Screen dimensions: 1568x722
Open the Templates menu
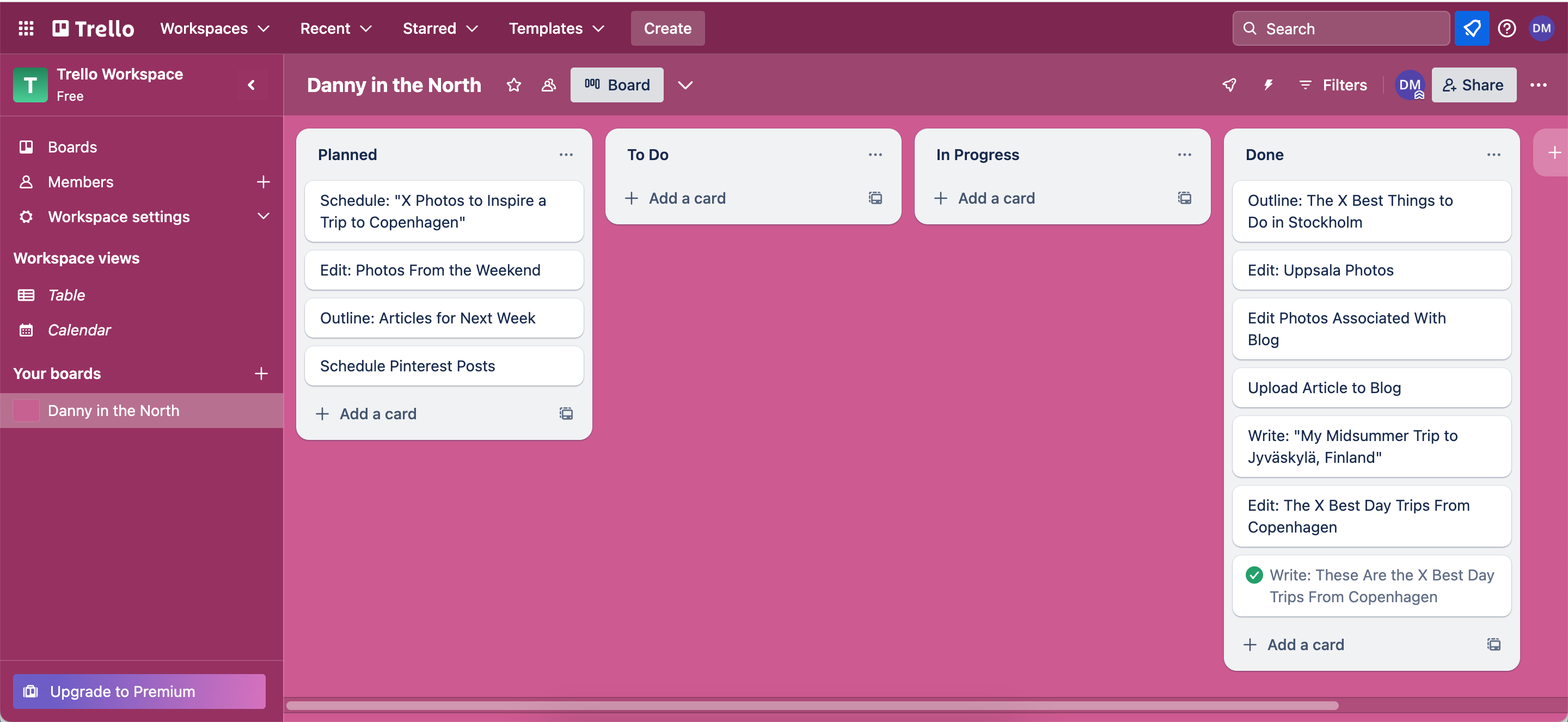556,29
